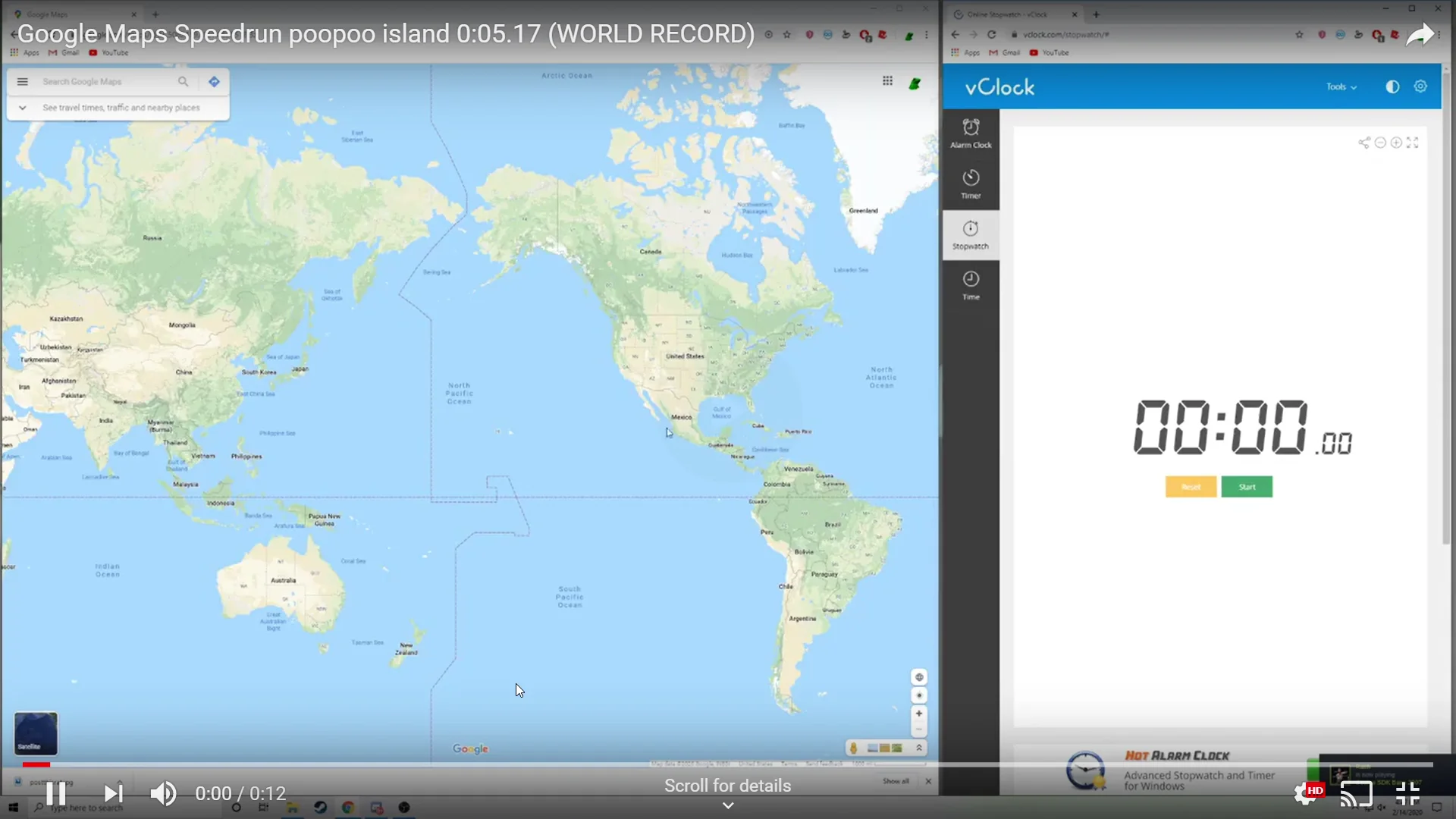Viewport: 1456px width, 819px height.
Task: Open the Google apps grid
Action: click(x=887, y=81)
